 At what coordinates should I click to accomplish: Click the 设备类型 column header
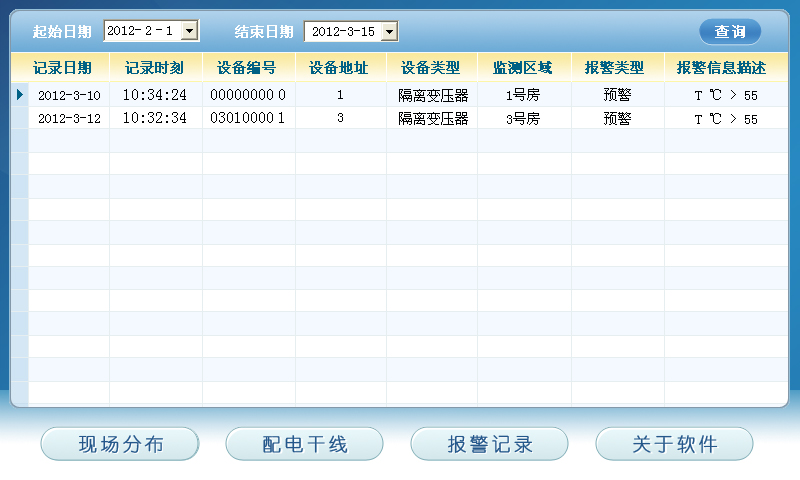(431, 68)
